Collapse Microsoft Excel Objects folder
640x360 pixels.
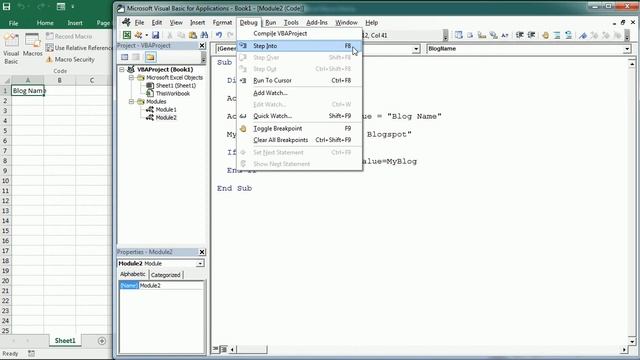pos(131,78)
